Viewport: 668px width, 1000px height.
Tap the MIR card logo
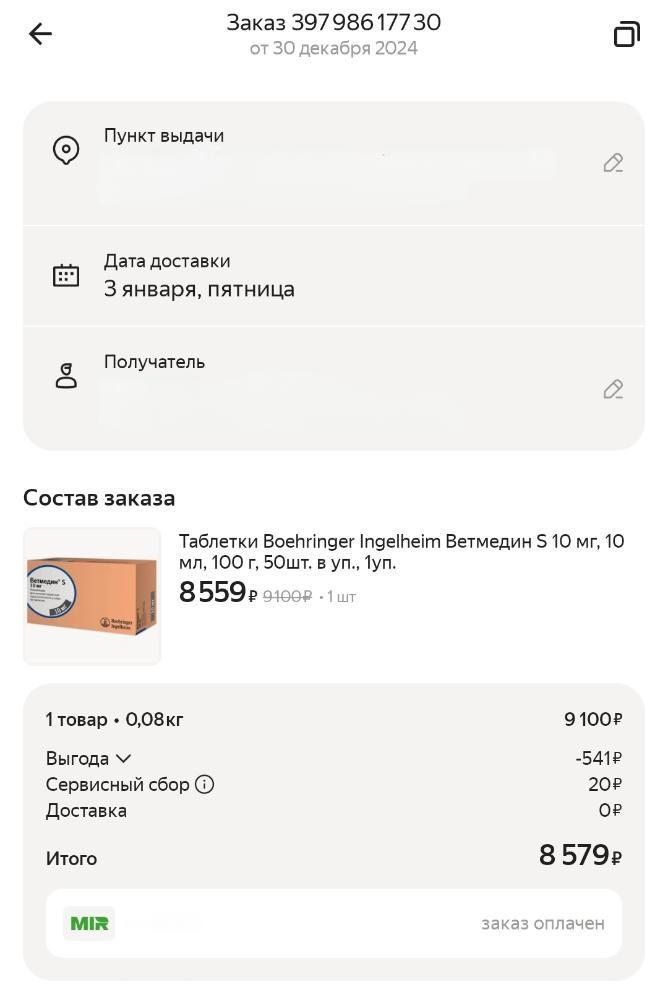tap(89, 923)
